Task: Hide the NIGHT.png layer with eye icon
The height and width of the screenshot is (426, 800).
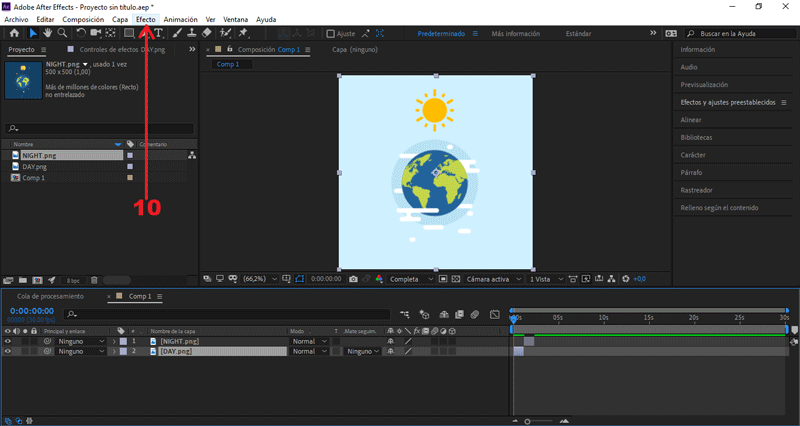Action: pos(8,341)
